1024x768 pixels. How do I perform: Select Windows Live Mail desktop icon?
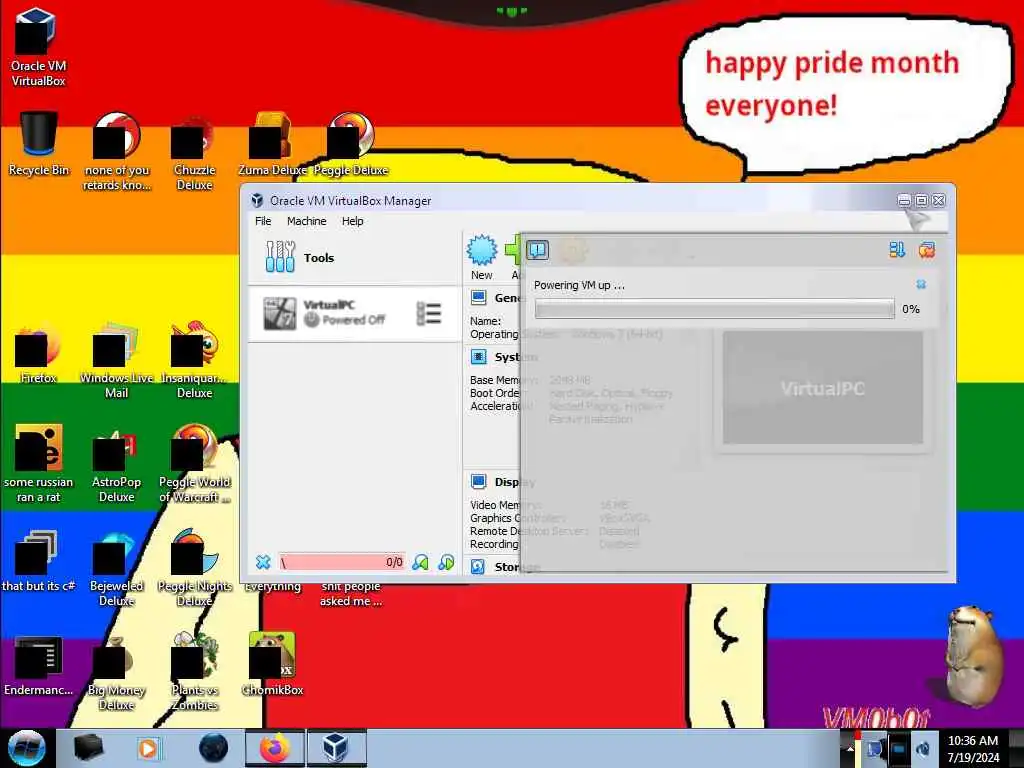pos(116,360)
